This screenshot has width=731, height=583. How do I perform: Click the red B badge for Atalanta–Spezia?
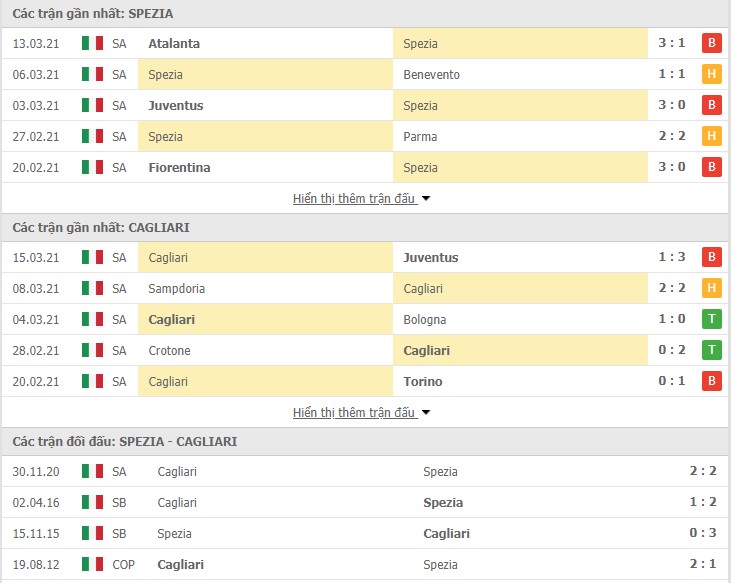click(711, 43)
